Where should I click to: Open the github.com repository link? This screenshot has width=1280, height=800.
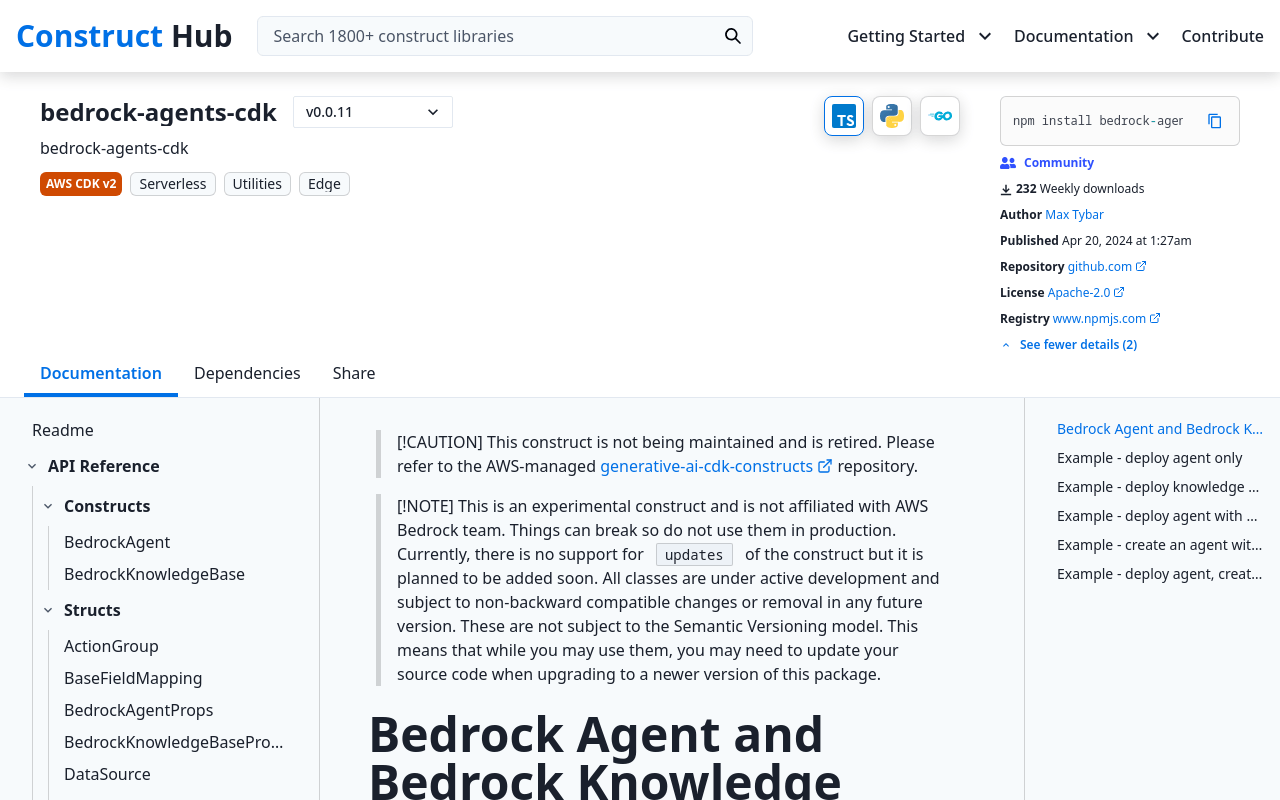tap(1100, 267)
